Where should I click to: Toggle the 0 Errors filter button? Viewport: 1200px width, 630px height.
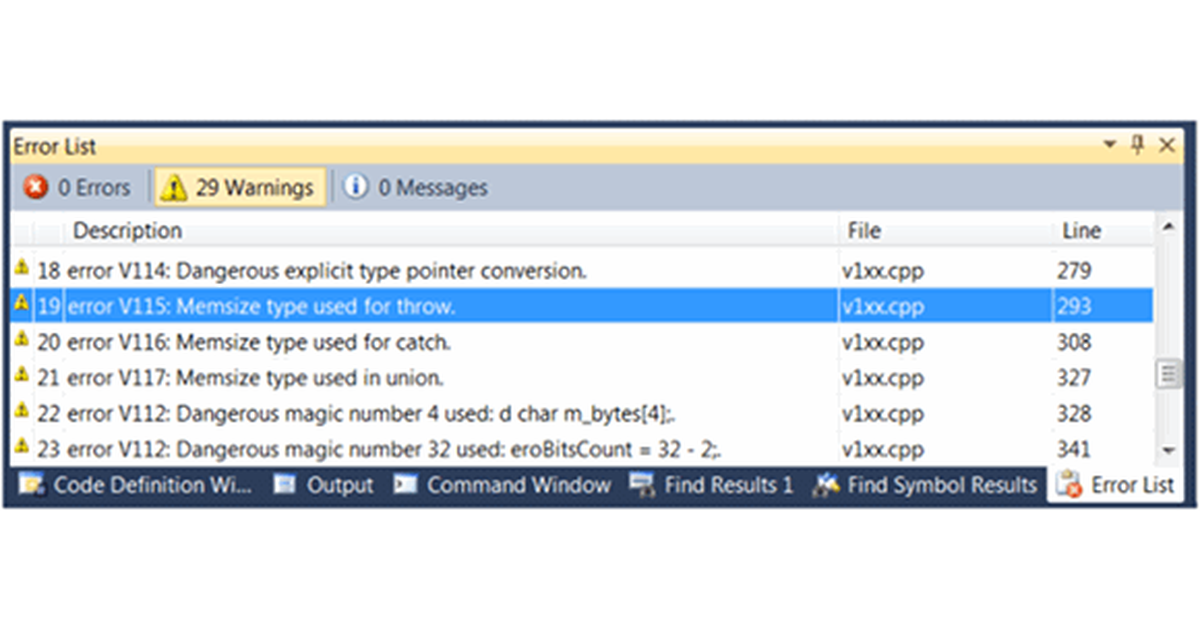point(78,188)
